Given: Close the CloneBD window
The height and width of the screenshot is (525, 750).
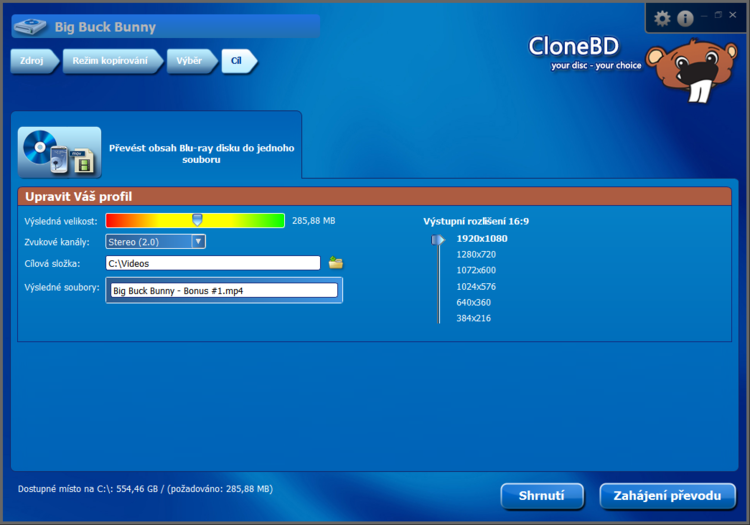Looking at the screenshot, I should [x=732, y=15].
